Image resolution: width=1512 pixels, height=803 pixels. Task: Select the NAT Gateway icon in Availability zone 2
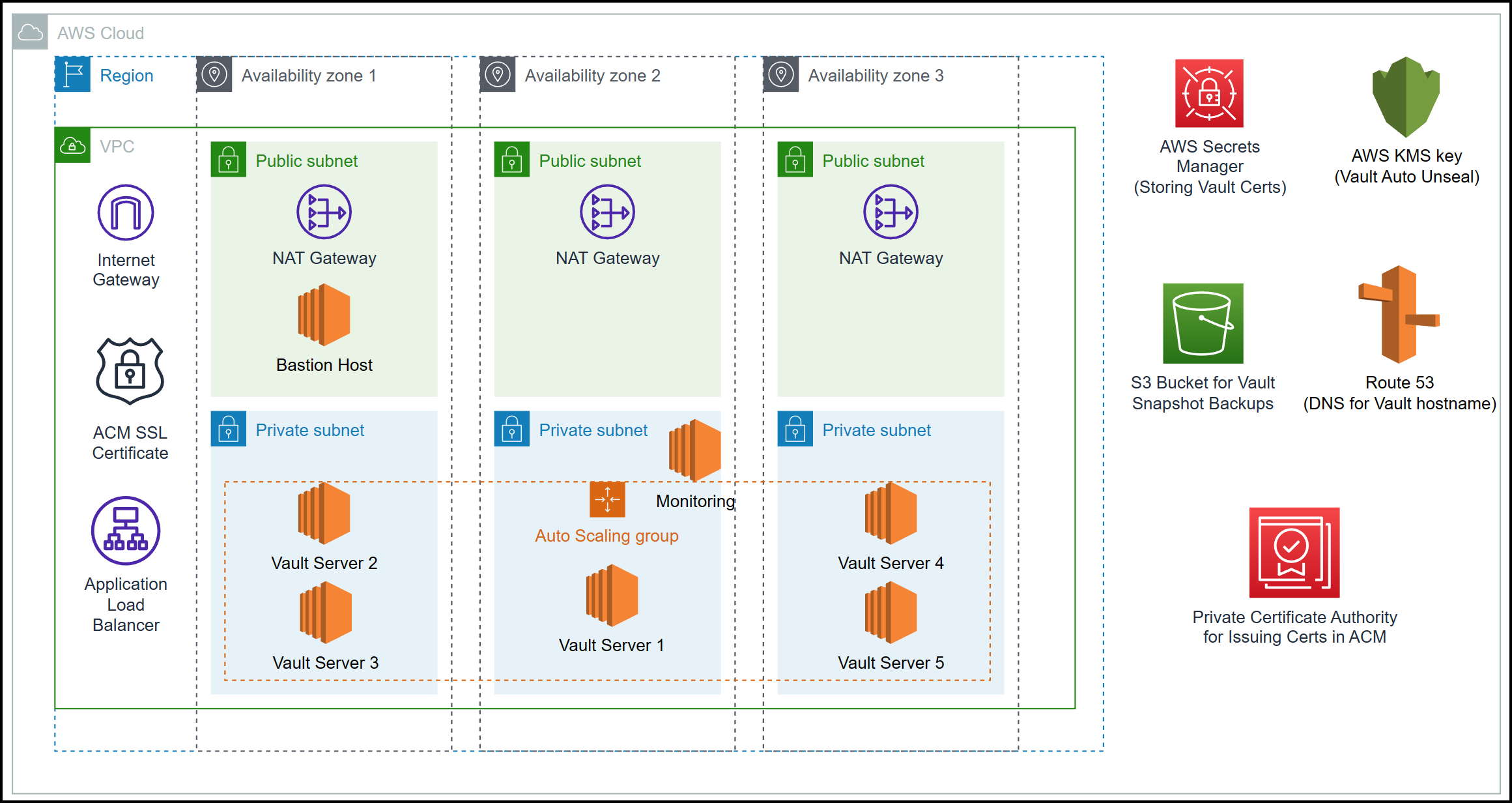[606, 211]
